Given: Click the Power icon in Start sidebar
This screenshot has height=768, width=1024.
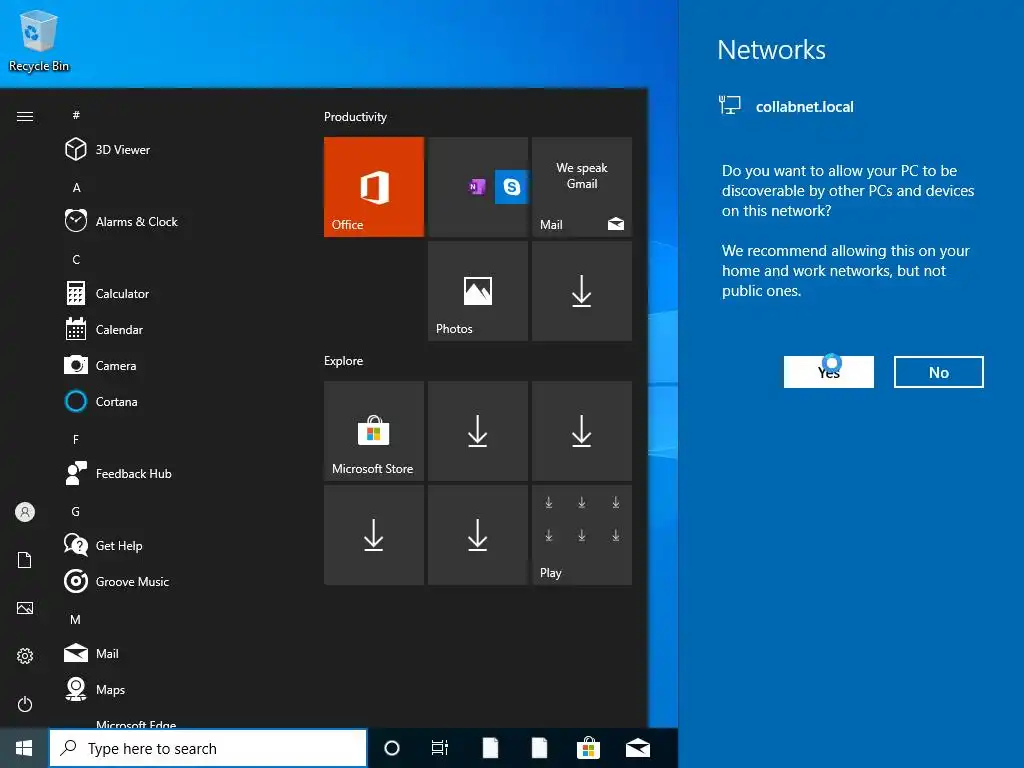Looking at the screenshot, I should click(25, 704).
